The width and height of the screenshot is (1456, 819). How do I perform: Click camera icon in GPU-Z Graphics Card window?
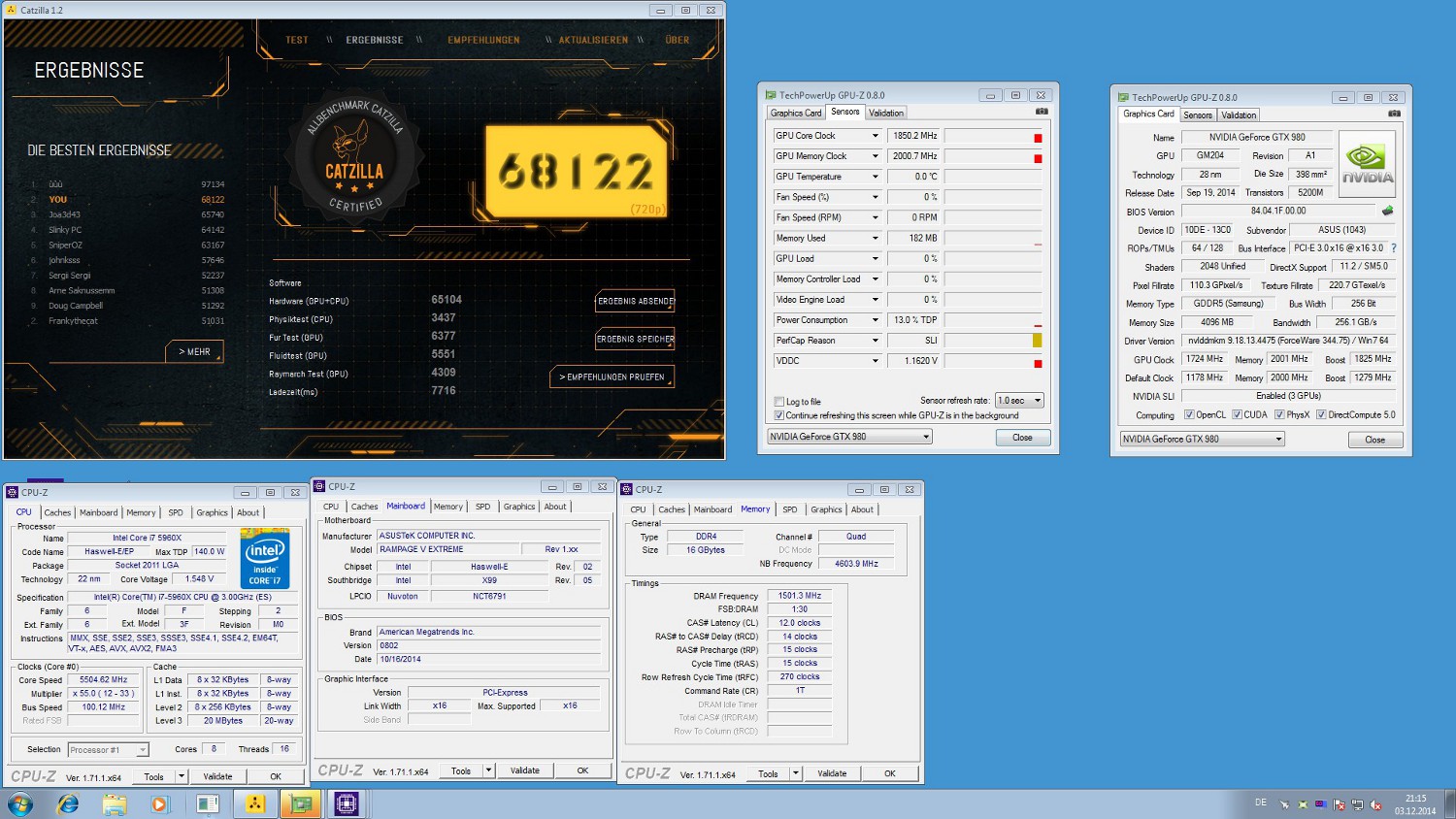1394,114
